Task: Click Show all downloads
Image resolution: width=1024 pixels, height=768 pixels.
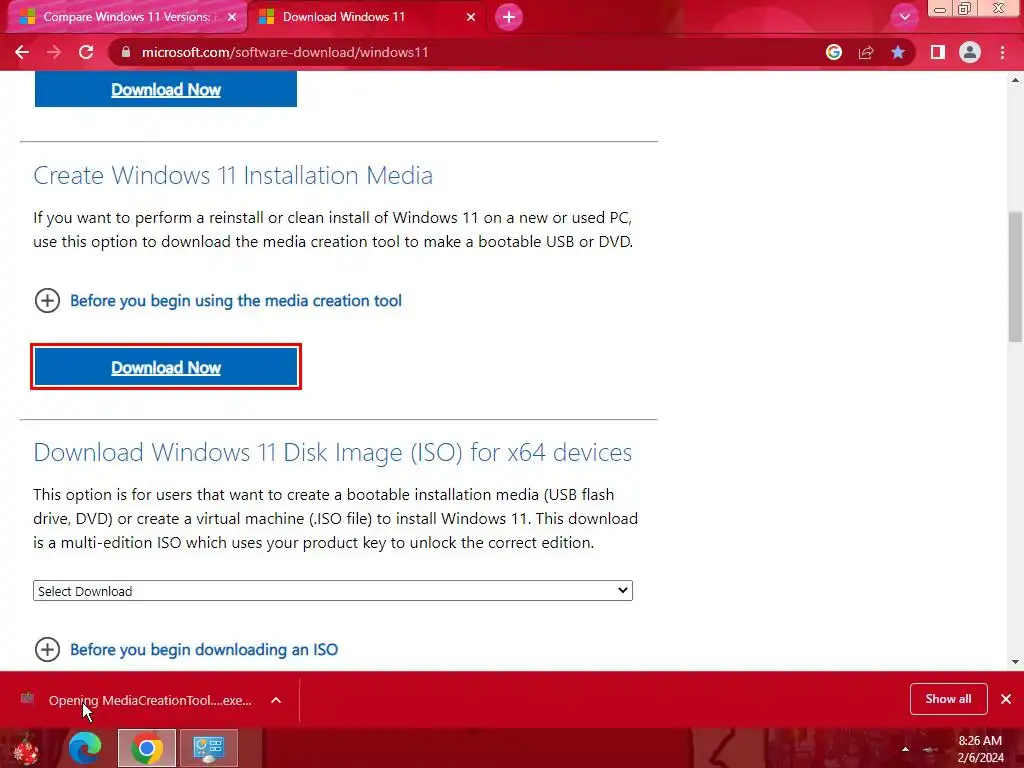Action: (x=948, y=699)
